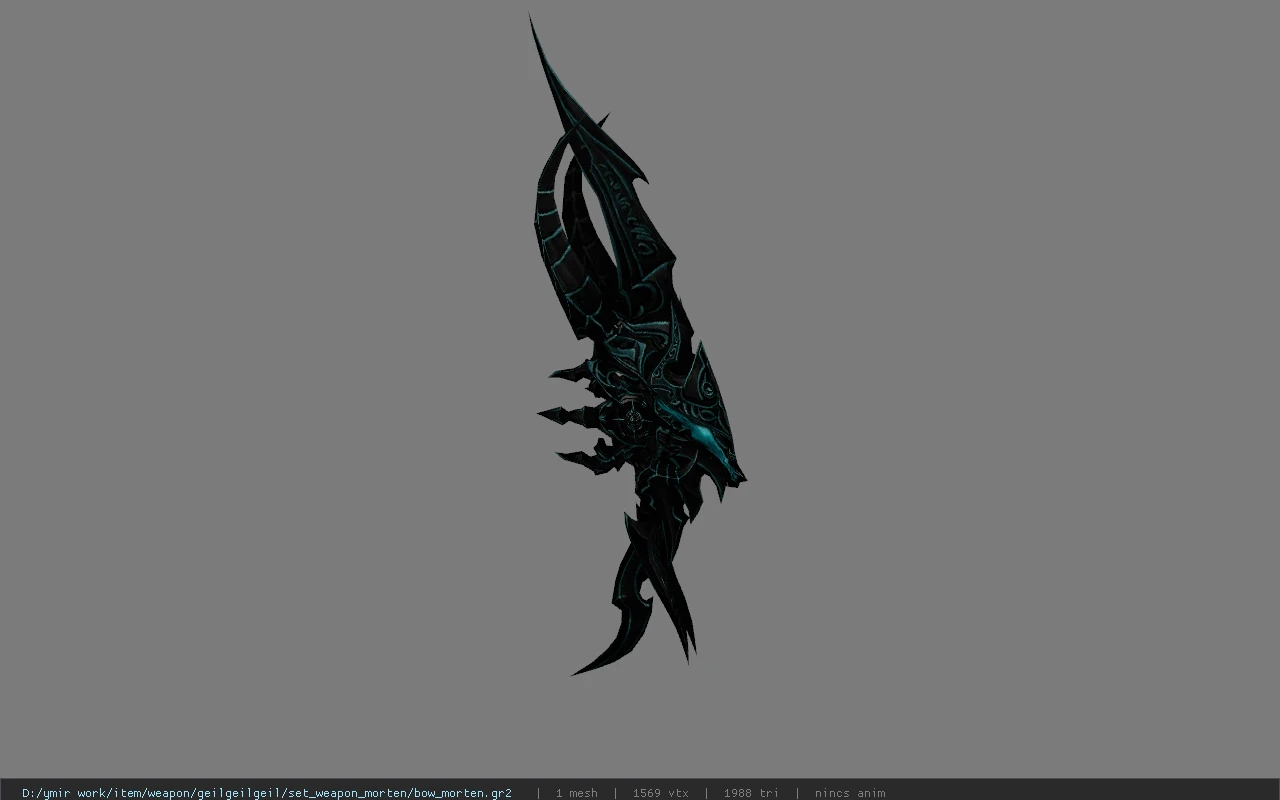Click the '1 mesh' status entry
Viewport: 1280px width, 800px height.
pos(577,793)
